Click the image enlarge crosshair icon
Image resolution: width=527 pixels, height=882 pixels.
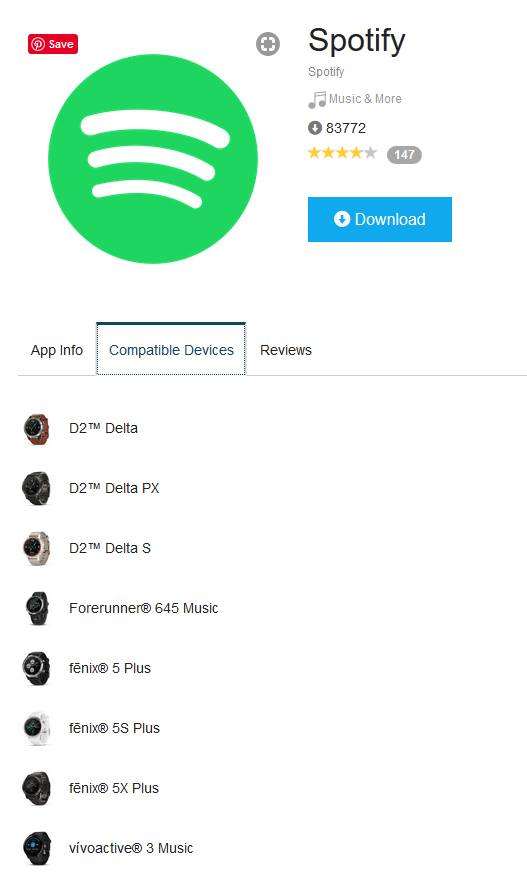[268, 44]
